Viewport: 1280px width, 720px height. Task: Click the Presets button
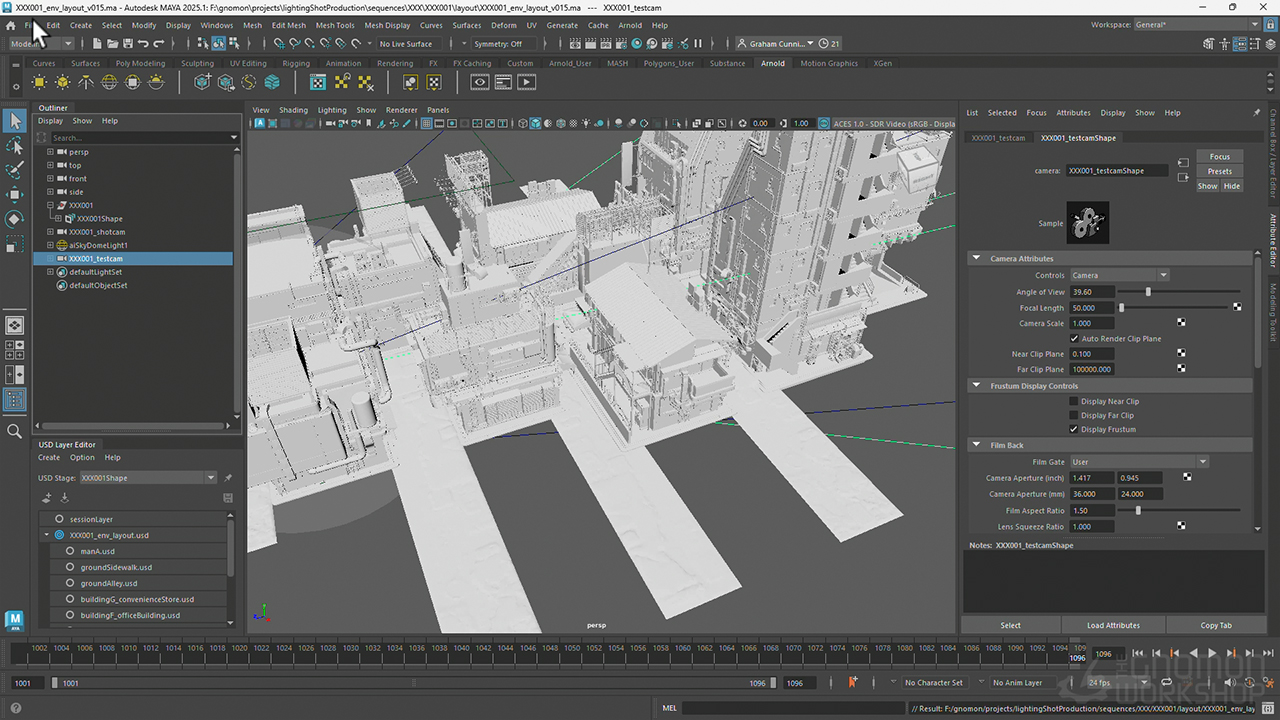tap(1219, 171)
